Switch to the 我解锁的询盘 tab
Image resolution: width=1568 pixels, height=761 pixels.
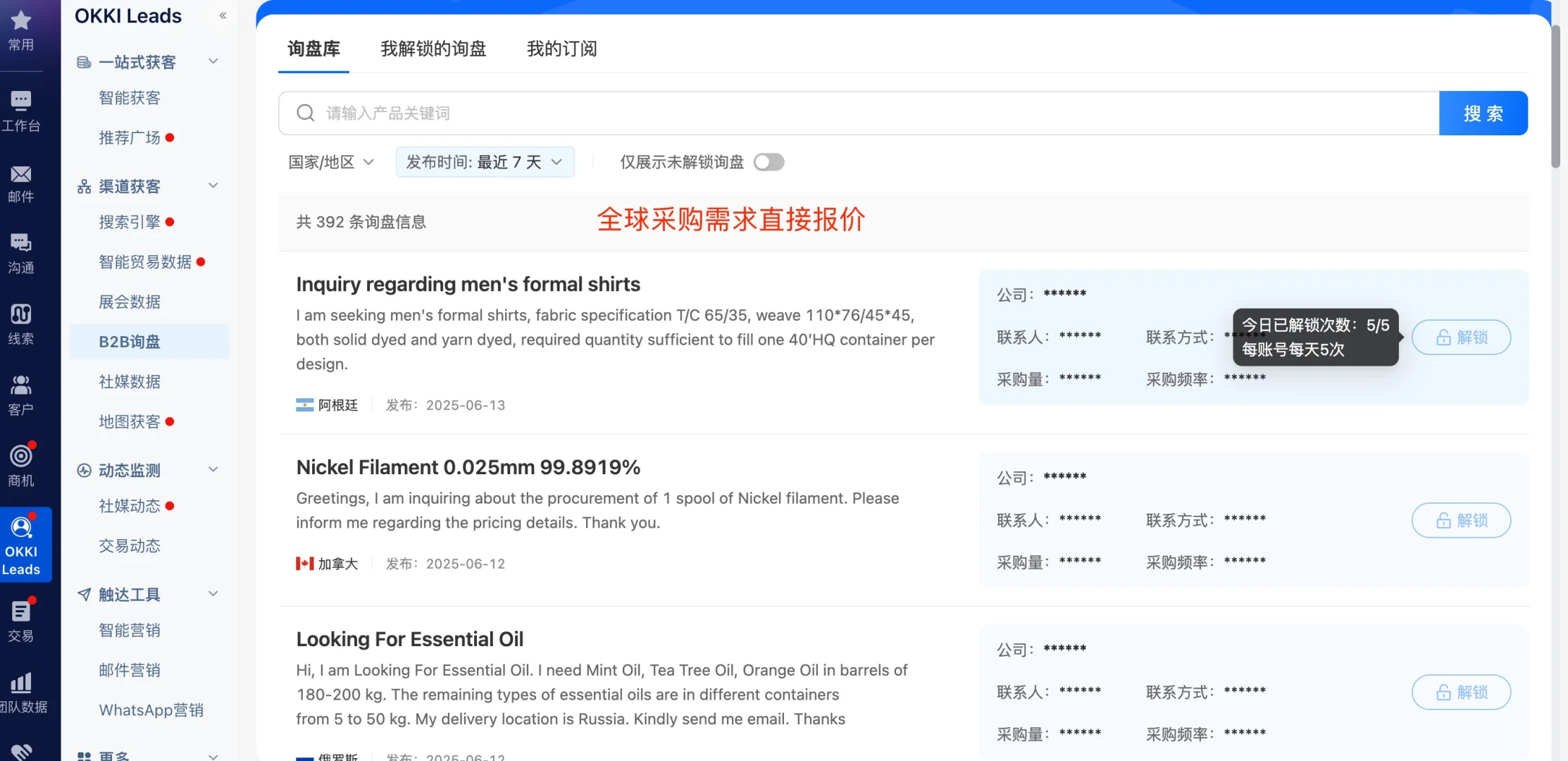click(433, 49)
